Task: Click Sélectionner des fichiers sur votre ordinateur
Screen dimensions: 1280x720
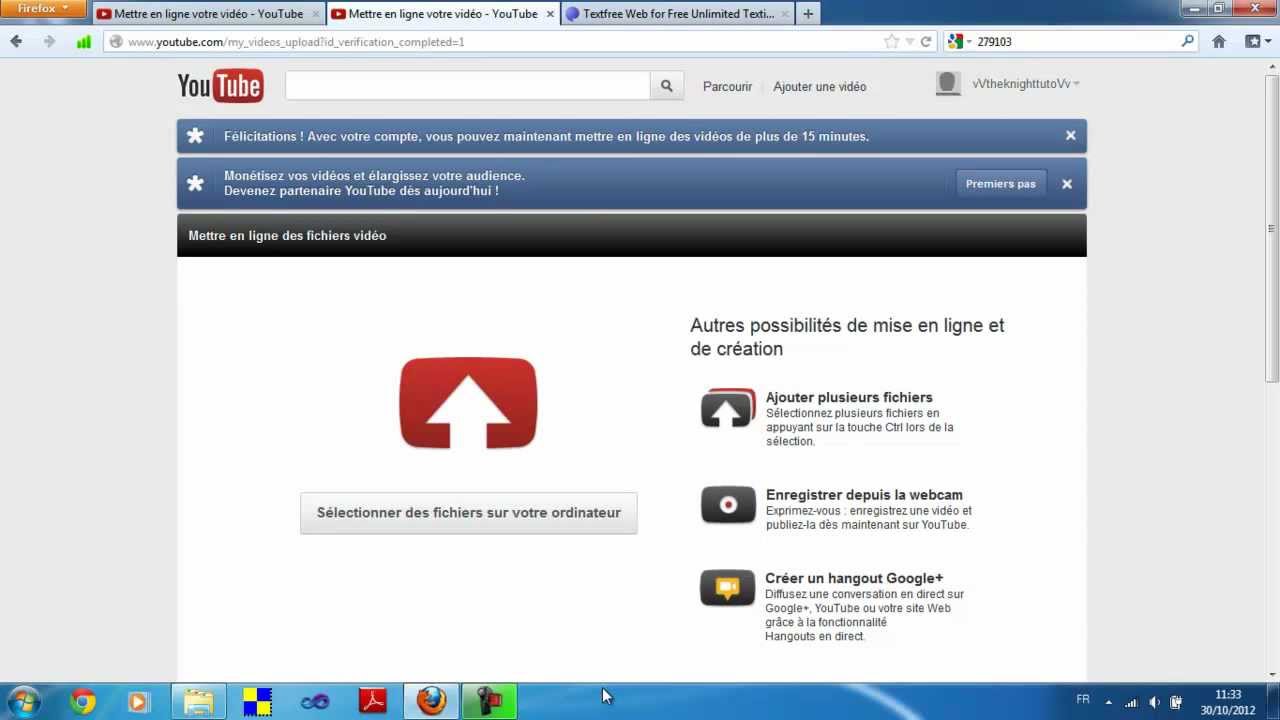Action: [x=469, y=513]
